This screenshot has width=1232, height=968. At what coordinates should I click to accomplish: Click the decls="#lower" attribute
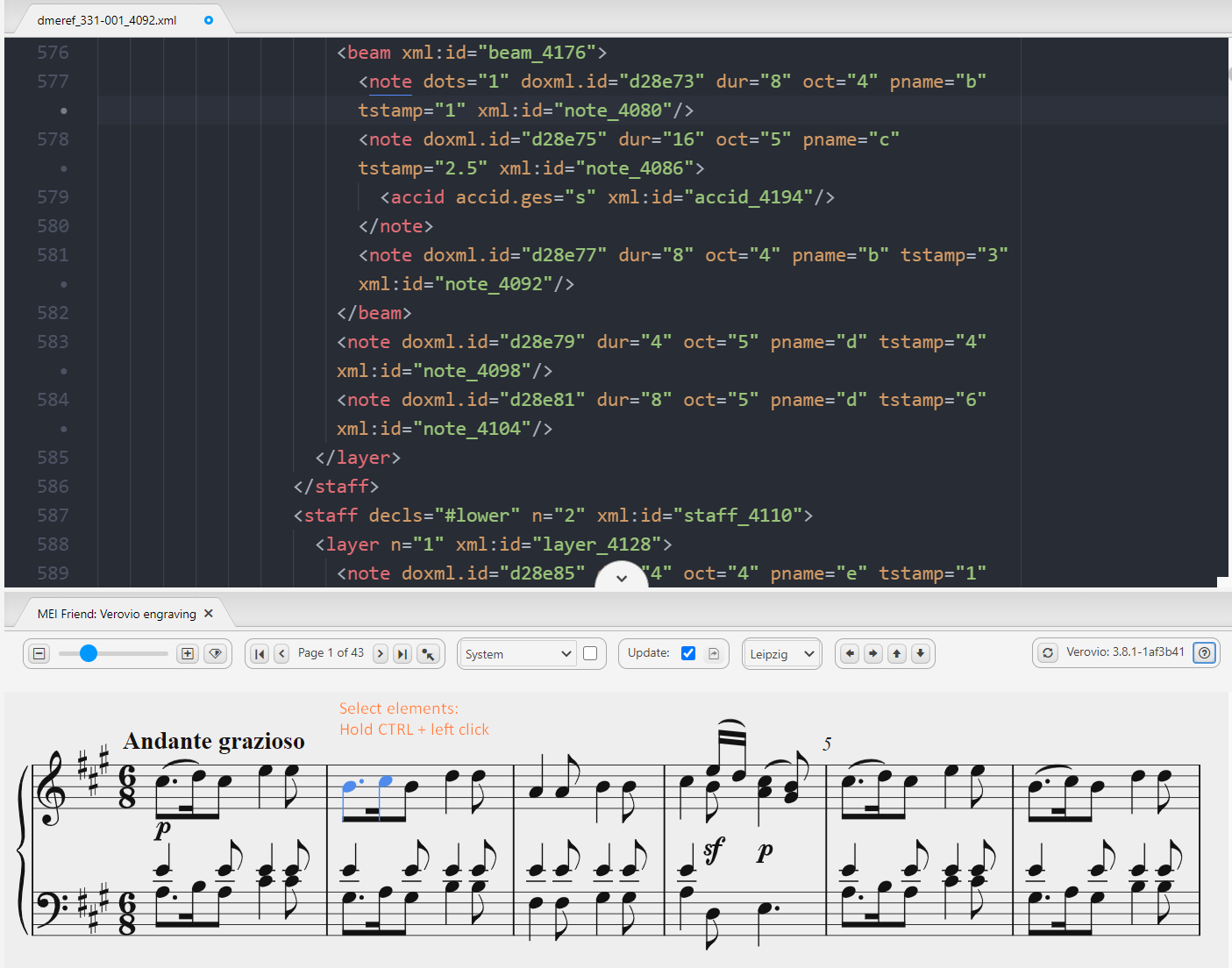coord(445,516)
